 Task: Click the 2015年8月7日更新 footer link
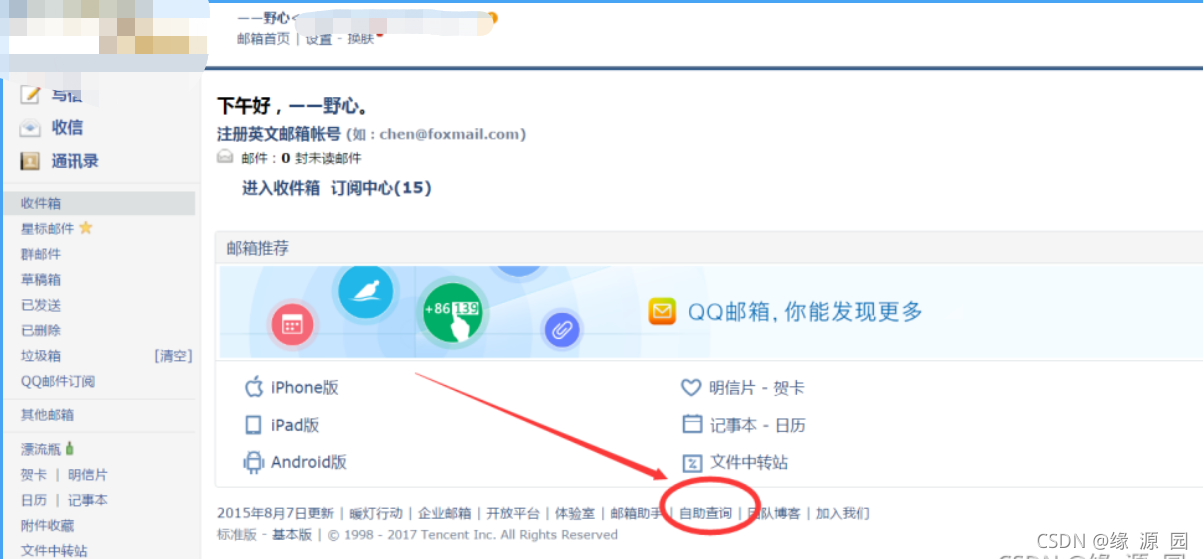coord(275,513)
